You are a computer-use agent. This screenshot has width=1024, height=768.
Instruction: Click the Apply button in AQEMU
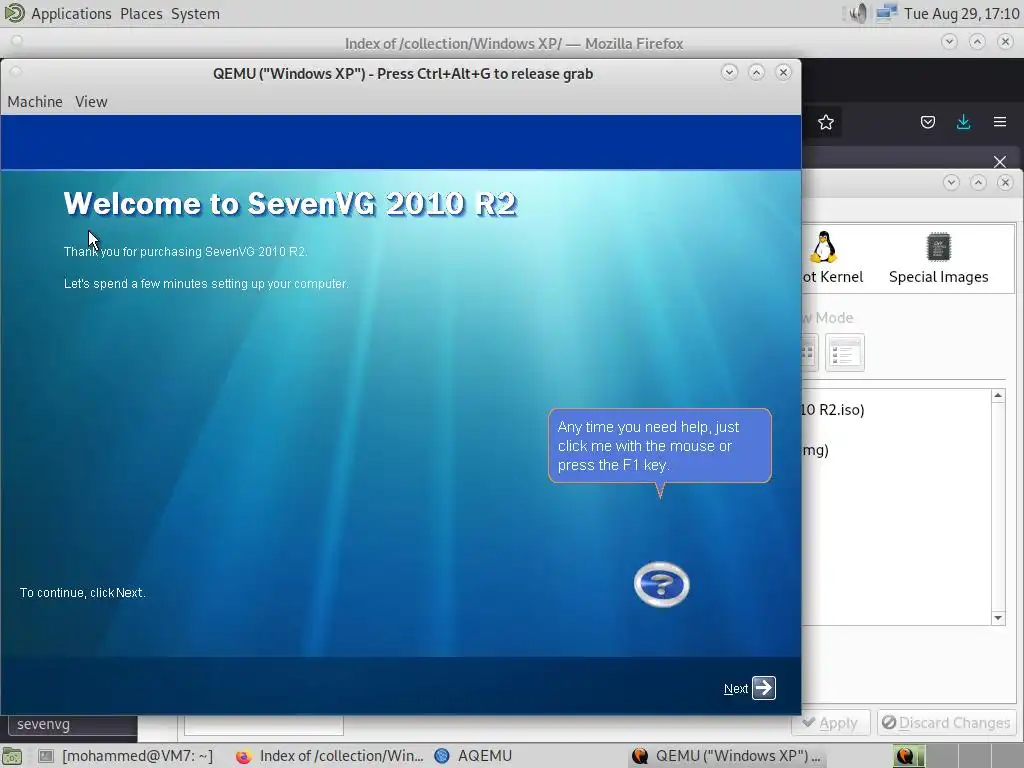pos(831,723)
